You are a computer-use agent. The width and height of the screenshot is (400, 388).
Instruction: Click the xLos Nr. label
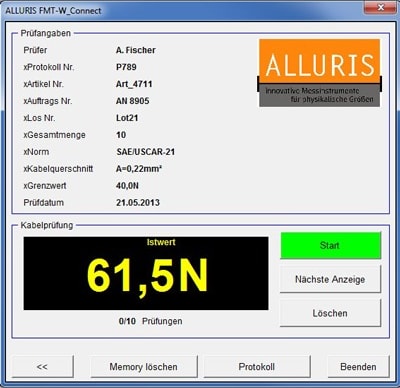pyautogui.click(x=39, y=118)
